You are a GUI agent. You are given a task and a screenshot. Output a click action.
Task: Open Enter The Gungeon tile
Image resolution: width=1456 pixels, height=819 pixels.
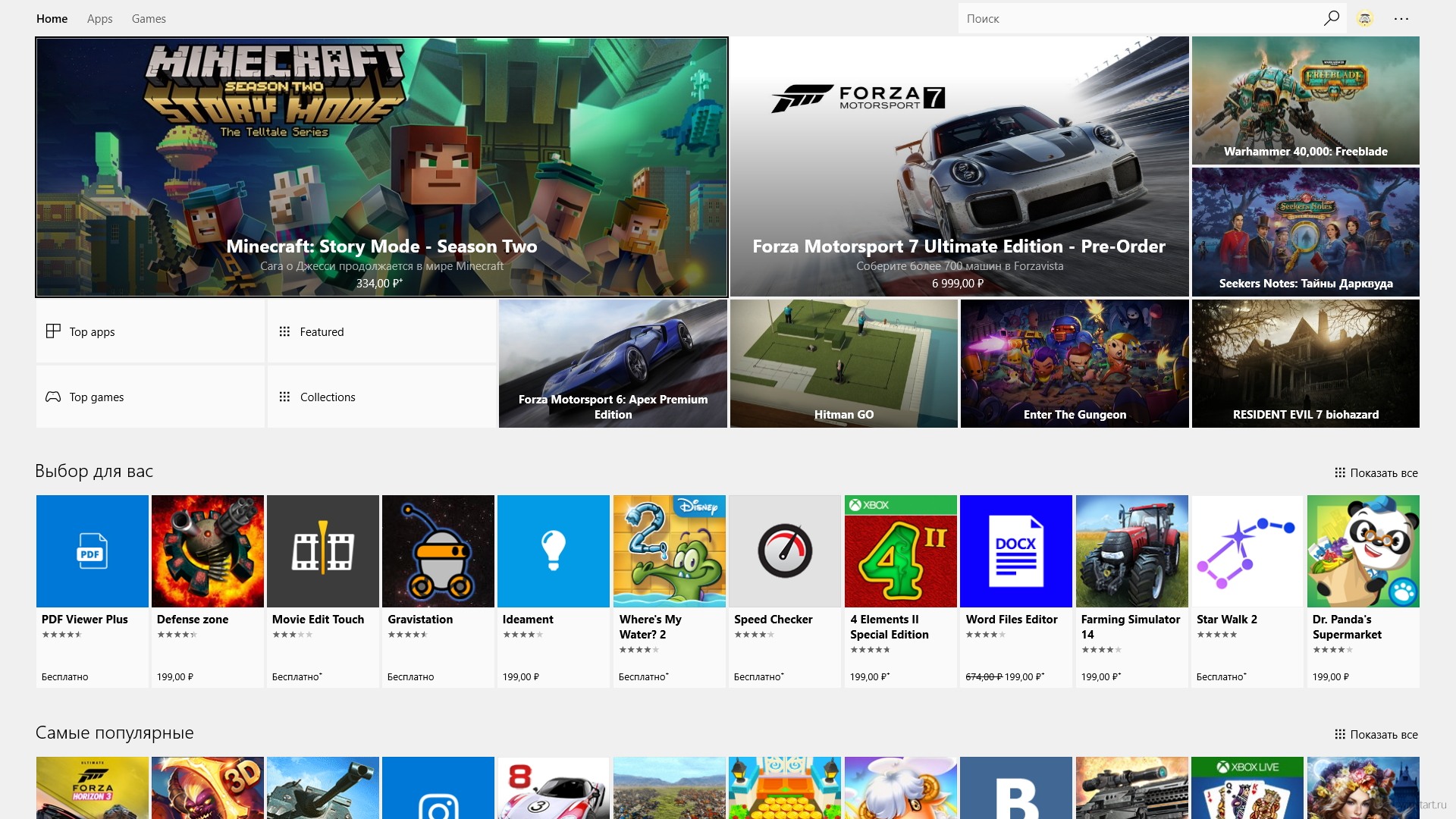(1075, 363)
